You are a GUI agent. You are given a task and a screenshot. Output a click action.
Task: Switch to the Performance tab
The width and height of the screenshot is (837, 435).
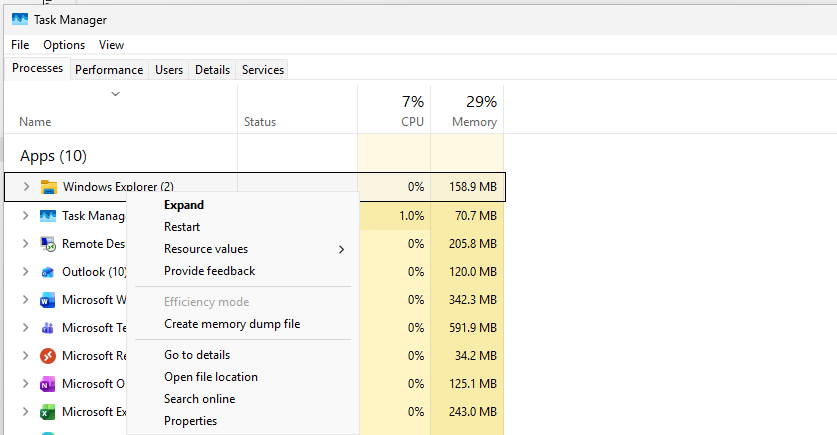tap(109, 70)
